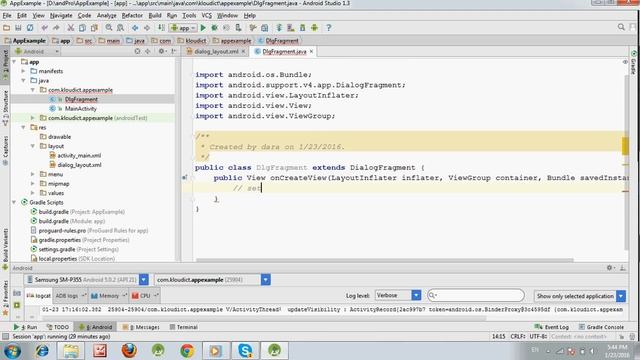Open the Gradle Console button
Screen dimensions: 640x360
(601, 327)
